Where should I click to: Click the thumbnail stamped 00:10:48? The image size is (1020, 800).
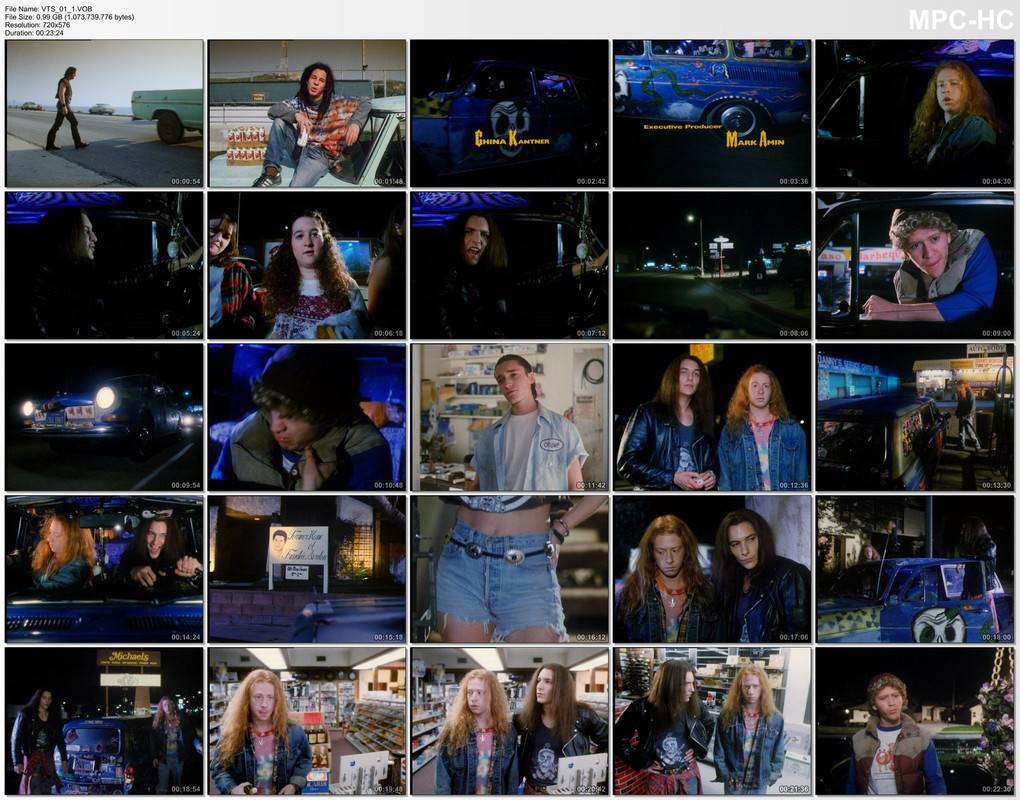pyautogui.click(x=307, y=418)
